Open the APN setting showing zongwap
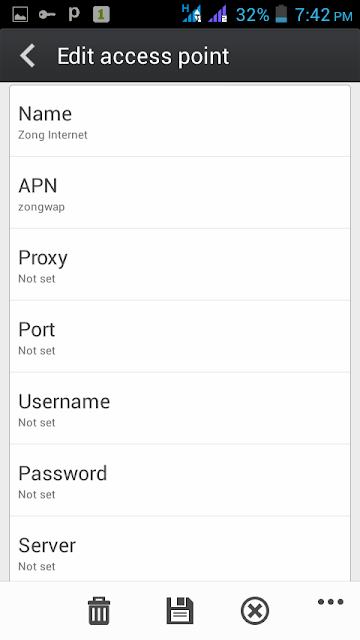The width and height of the screenshot is (360, 640). pos(180,193)
